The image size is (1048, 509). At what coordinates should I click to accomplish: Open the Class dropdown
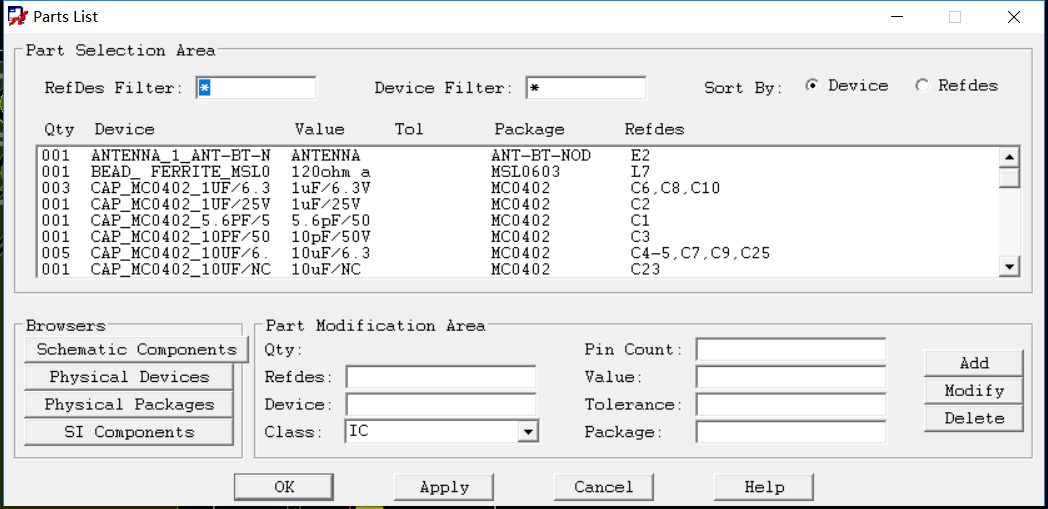coord(529,432)
